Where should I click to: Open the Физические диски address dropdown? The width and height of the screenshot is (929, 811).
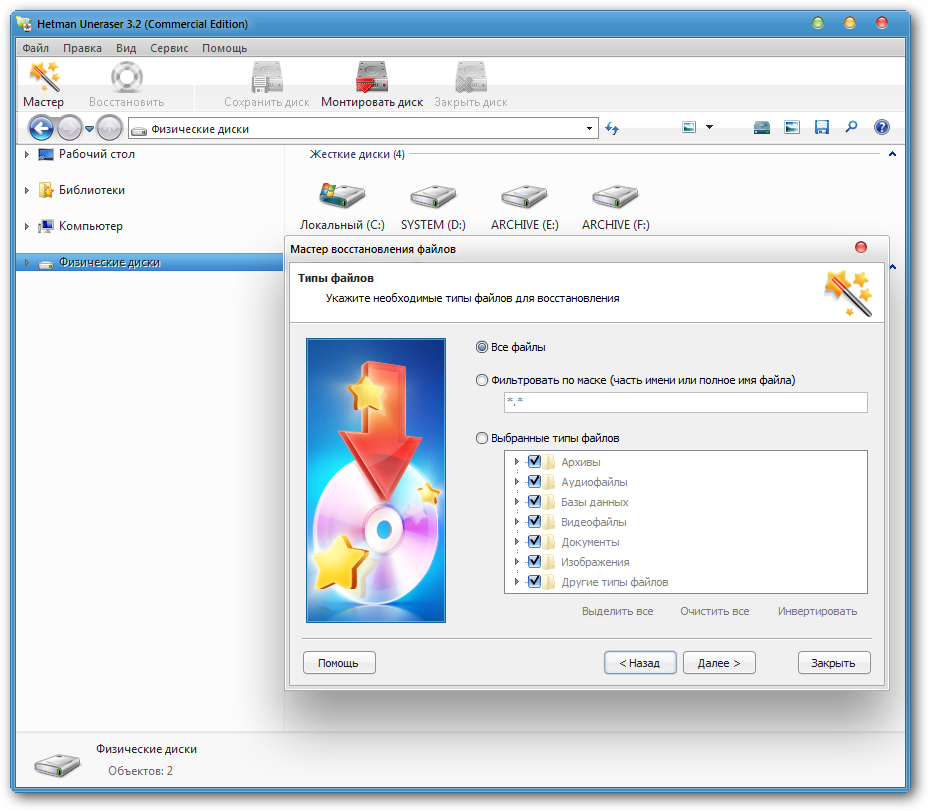[x=589, y=129]
